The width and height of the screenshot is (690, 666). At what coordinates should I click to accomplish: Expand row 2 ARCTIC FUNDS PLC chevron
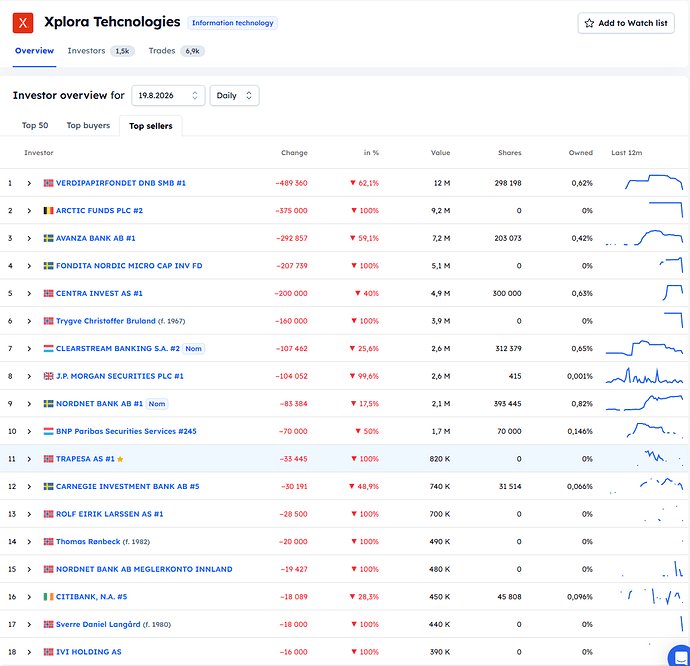tap(29, 211)
